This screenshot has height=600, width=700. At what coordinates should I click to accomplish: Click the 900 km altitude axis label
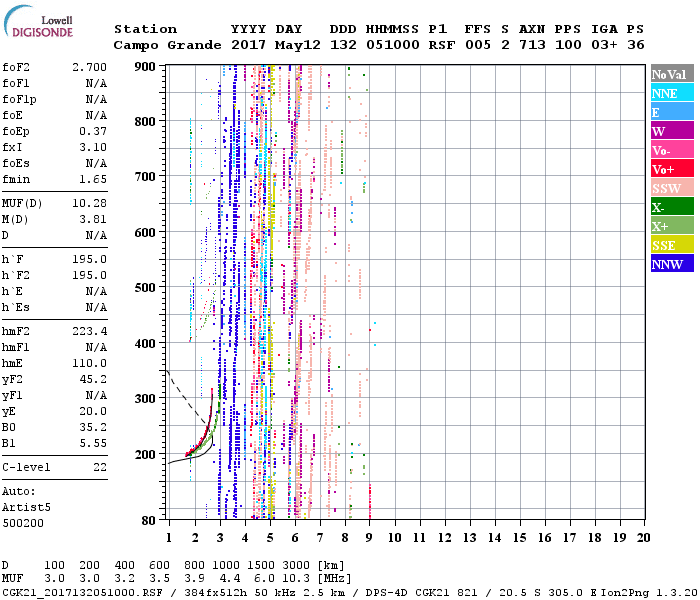tap(145, 67)
